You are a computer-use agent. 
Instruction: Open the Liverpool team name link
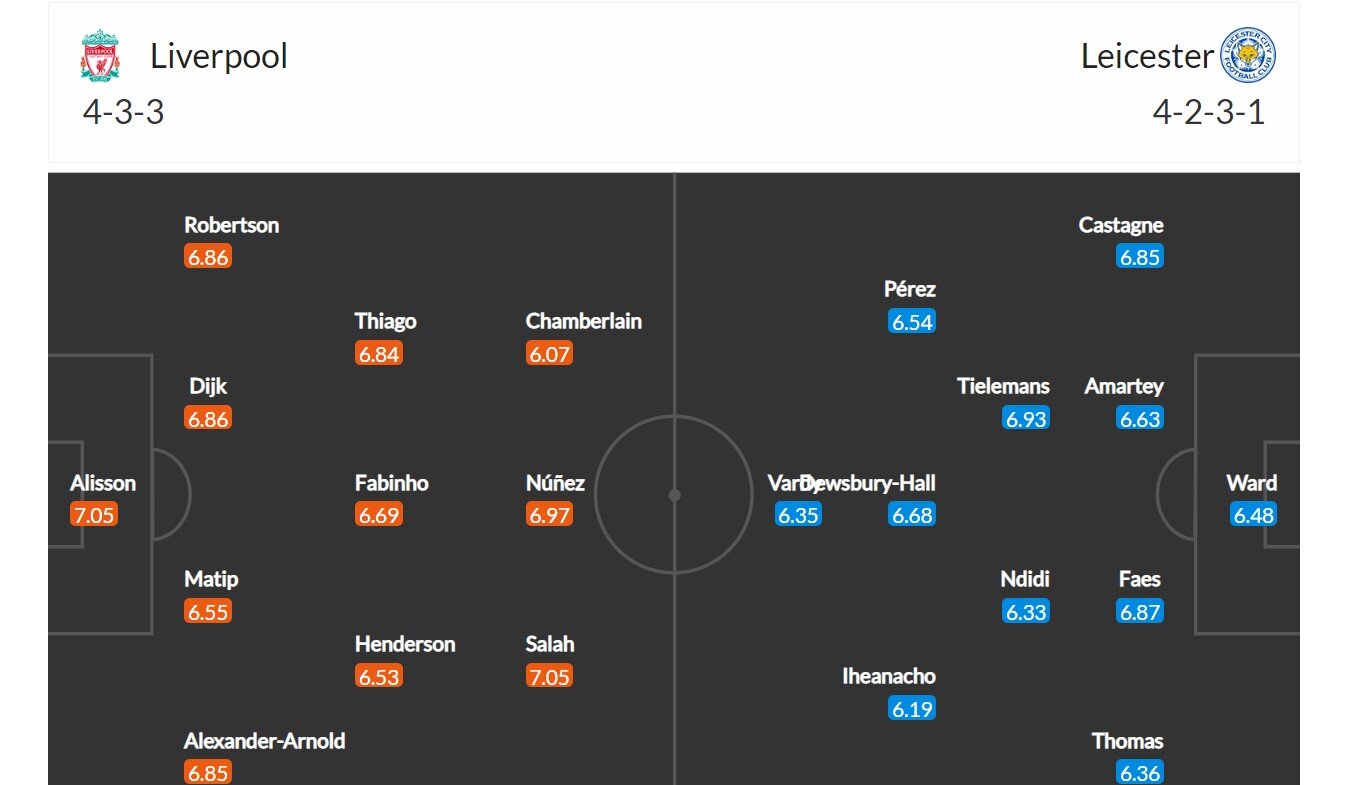[x=219, y=55]
